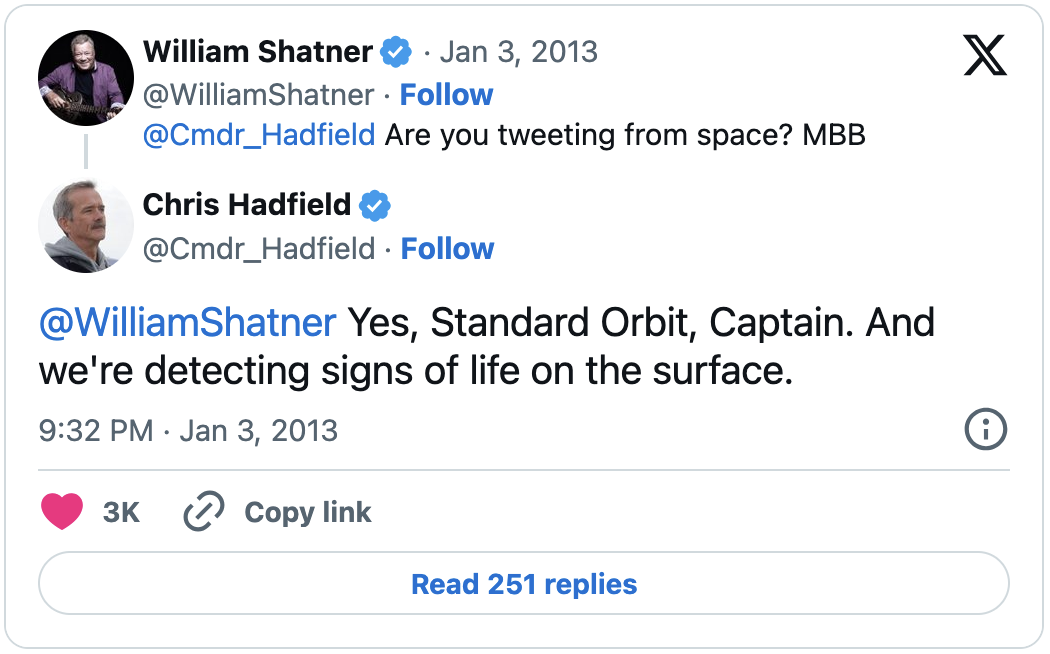Image resolution: width=1050 pixels, height=654 pixels.
Task: Open the tweet info circle icon
Action: tap(985, 429)
